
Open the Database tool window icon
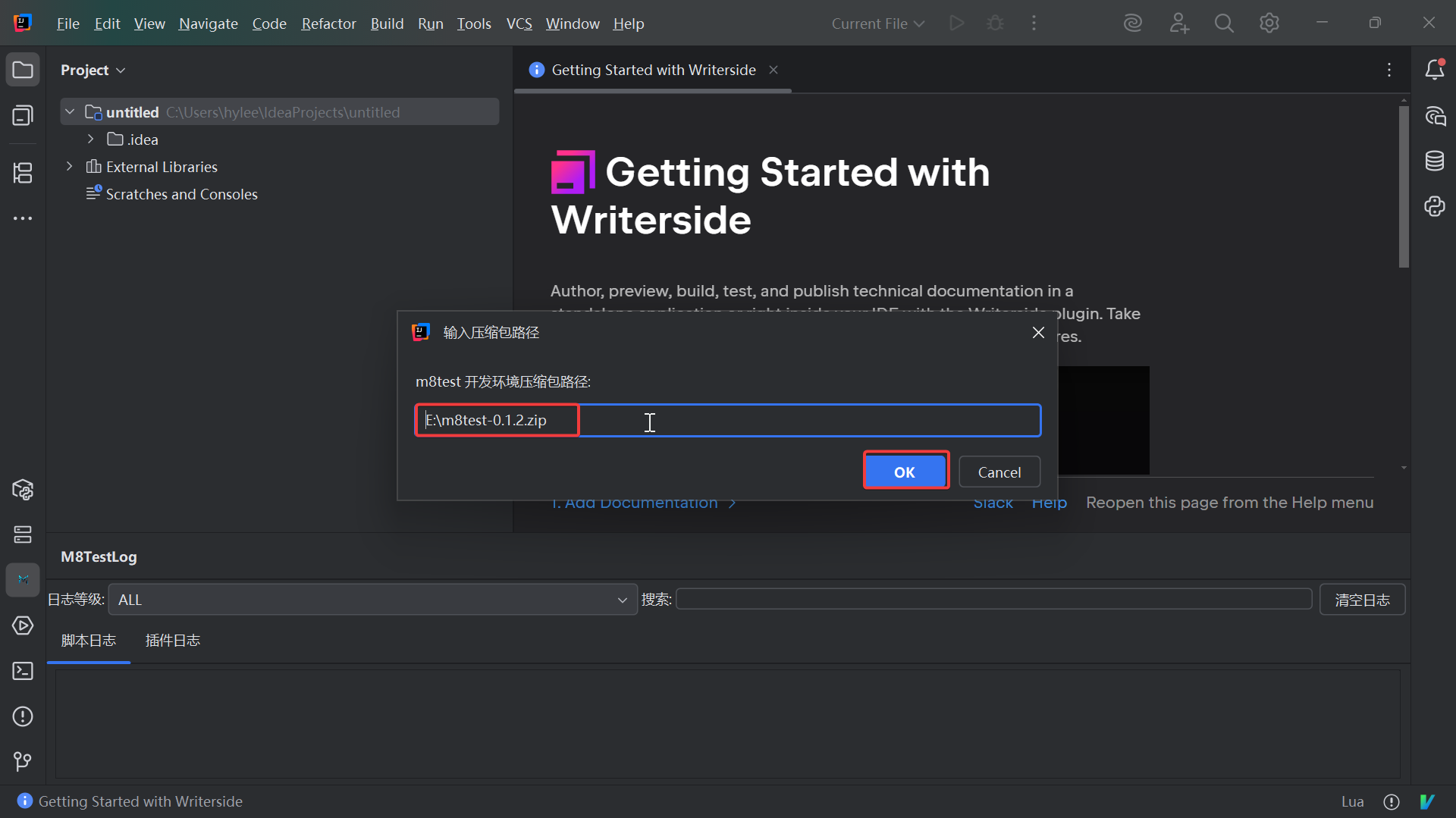click(1434, 161)
